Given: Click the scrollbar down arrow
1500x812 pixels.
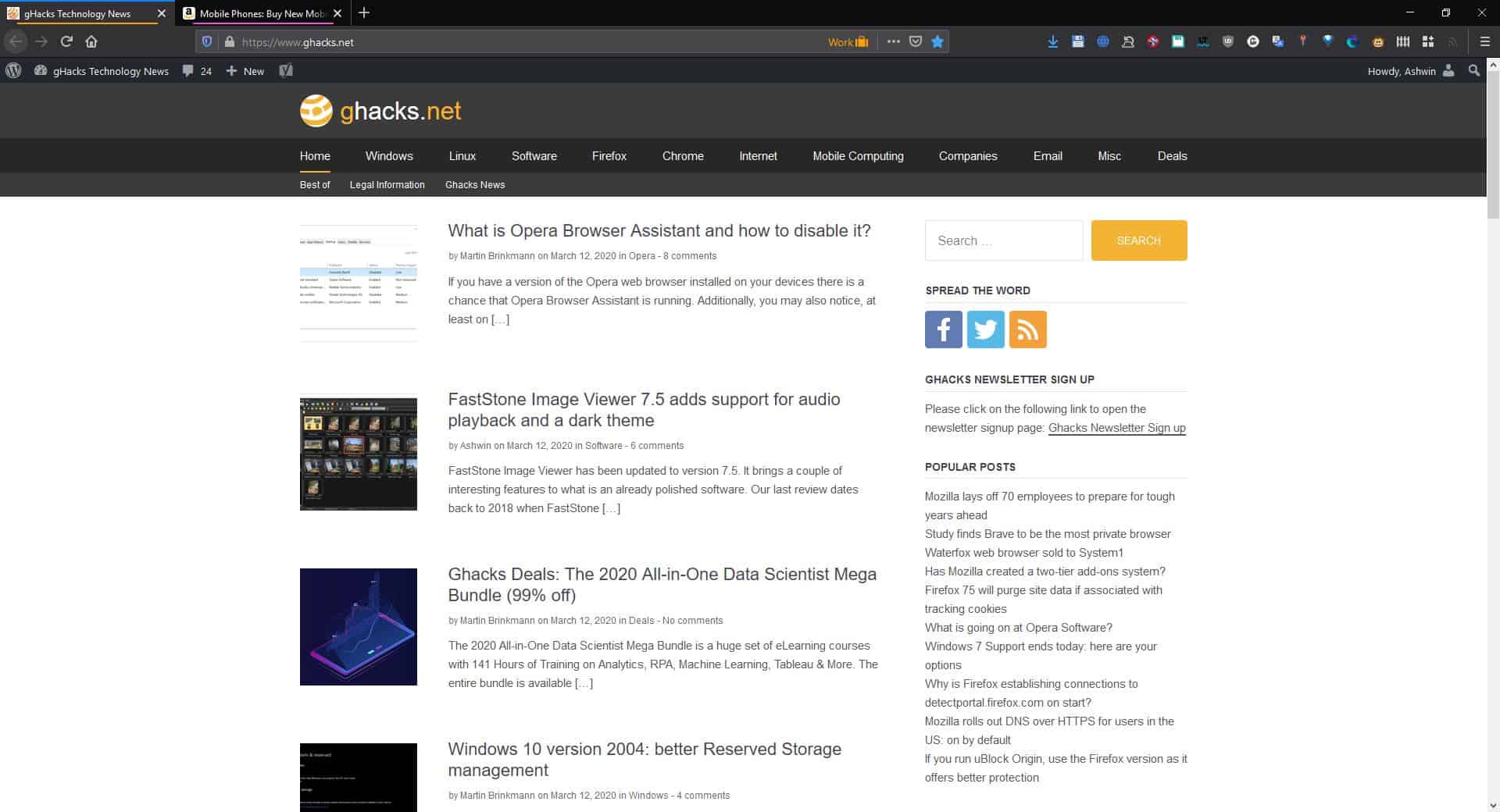Looking at the screenshot, I should coord(1492,806).
